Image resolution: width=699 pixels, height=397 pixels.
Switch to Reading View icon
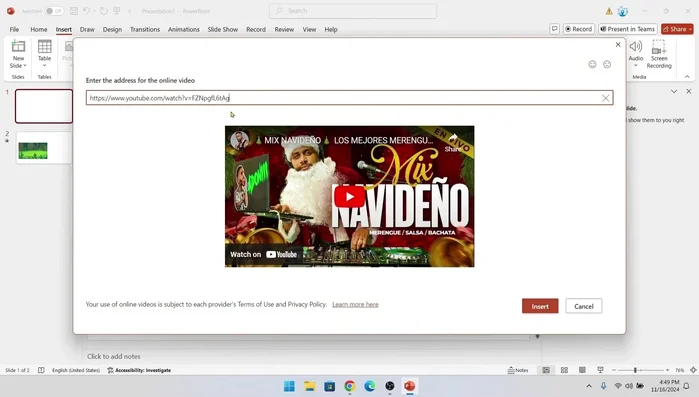(582, 370)
